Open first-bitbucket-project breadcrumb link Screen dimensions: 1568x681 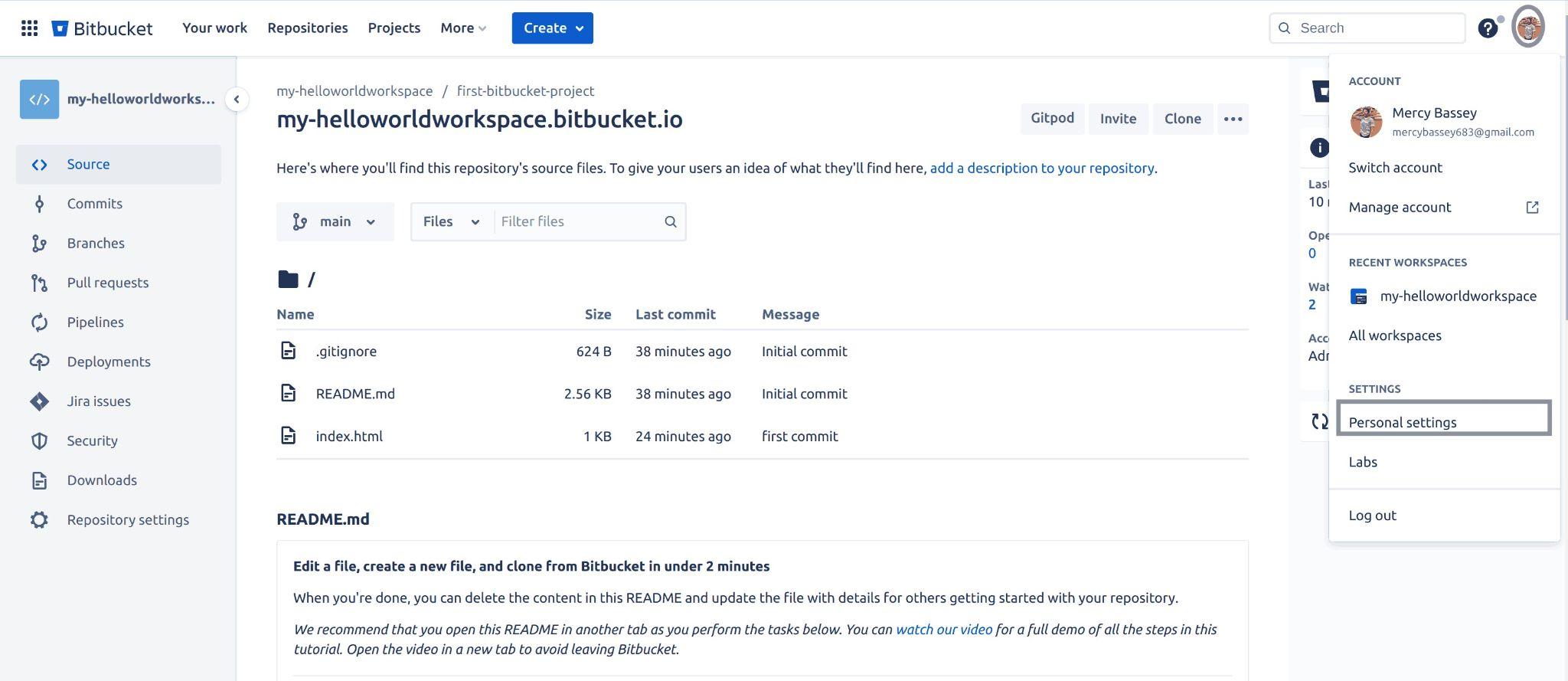(x=525, y=91)
